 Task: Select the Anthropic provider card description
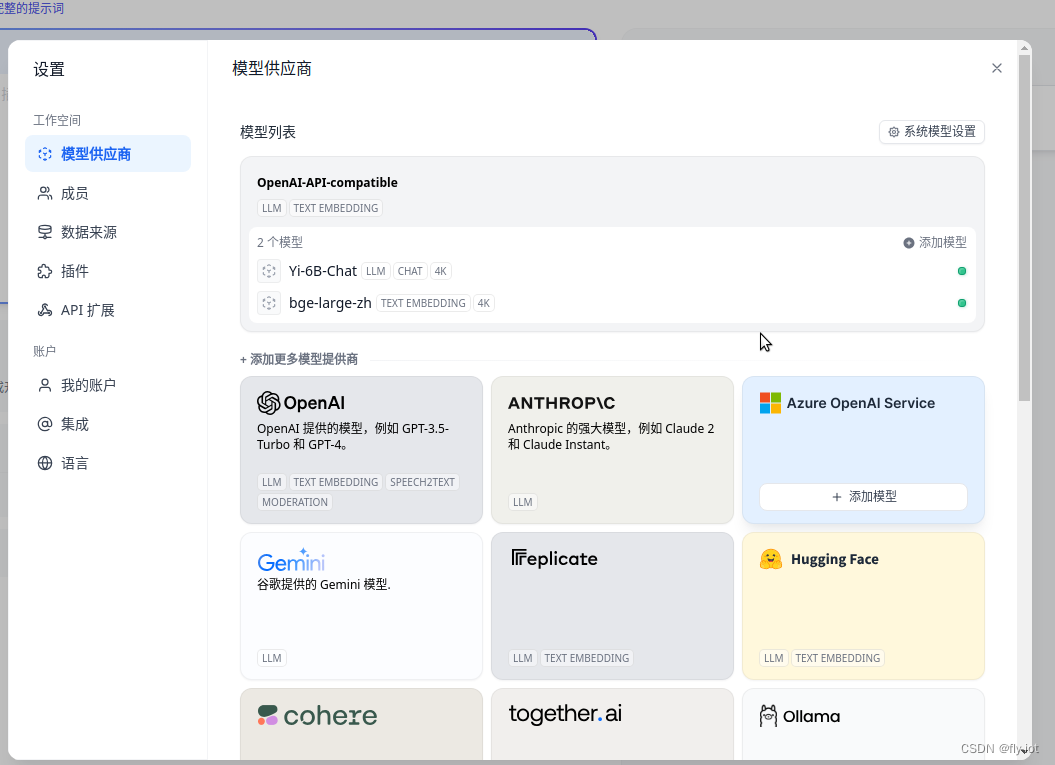(x=611, y=436)
